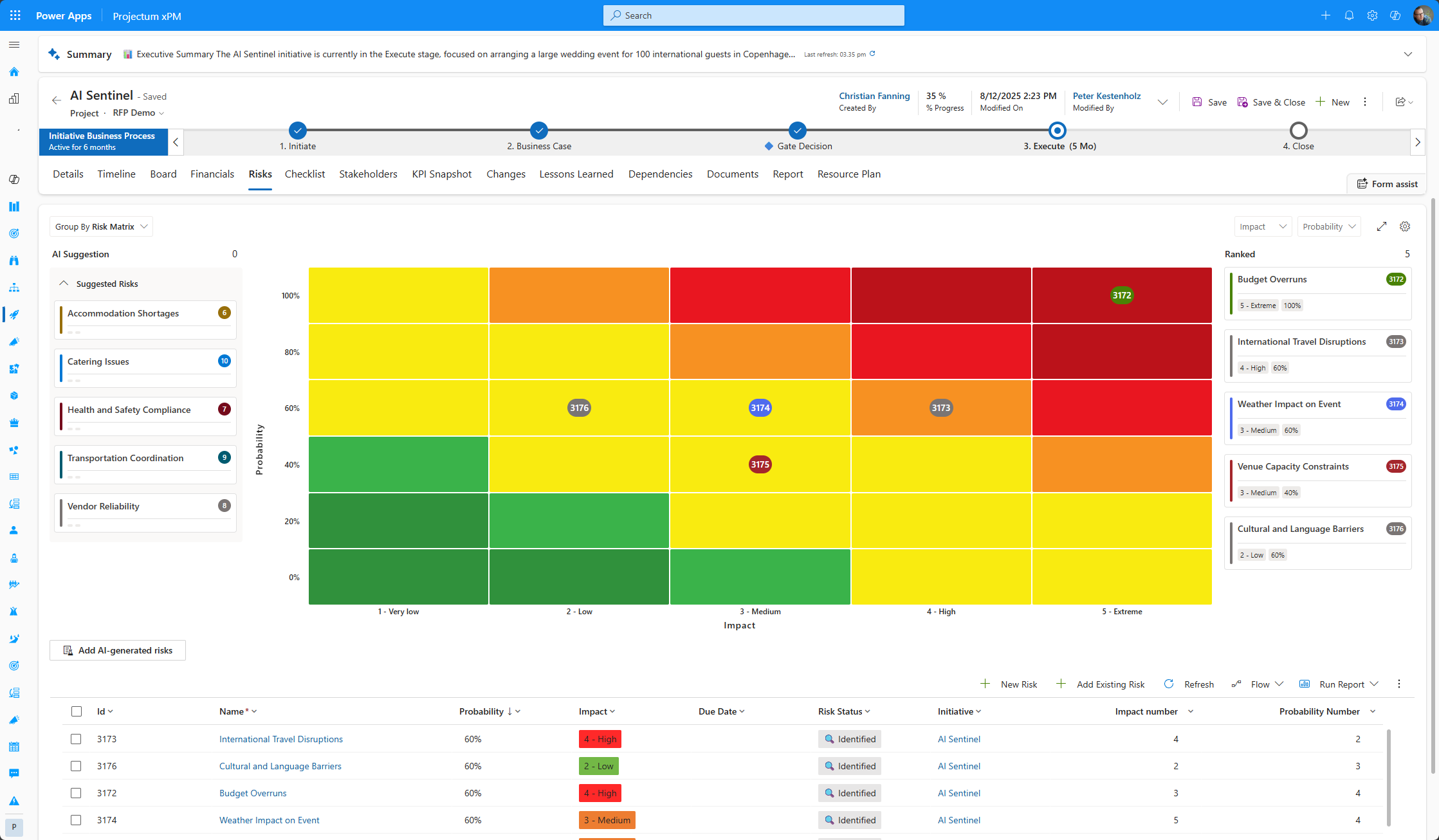The image size is (1439, 840).
Task: Open the Group By Risk Matrix dropdown
Action: (x=101, y=226)
